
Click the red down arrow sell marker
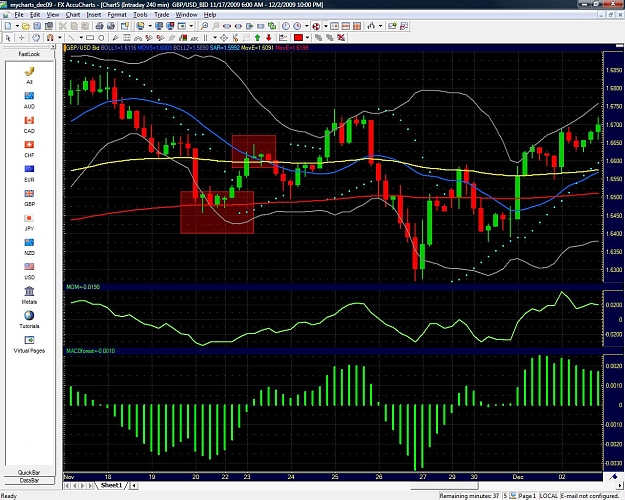point(269,37)
